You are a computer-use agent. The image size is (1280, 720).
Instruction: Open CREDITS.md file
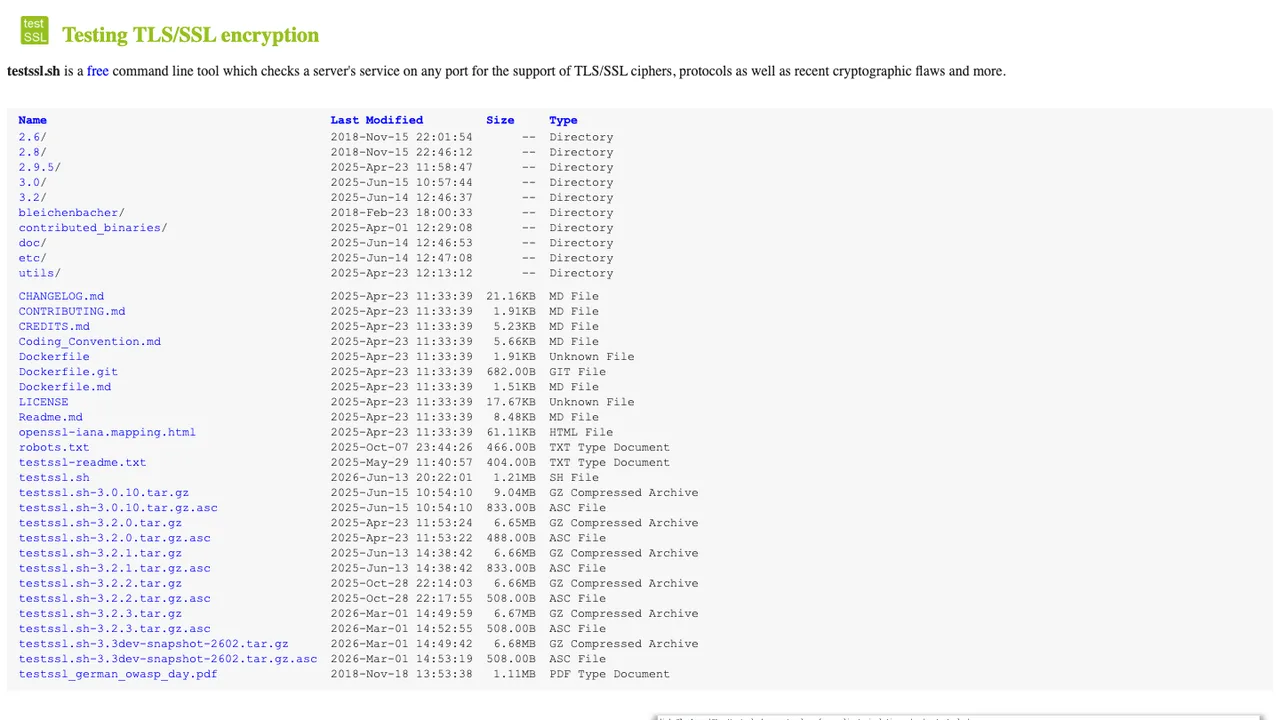(x=54, y=326)
